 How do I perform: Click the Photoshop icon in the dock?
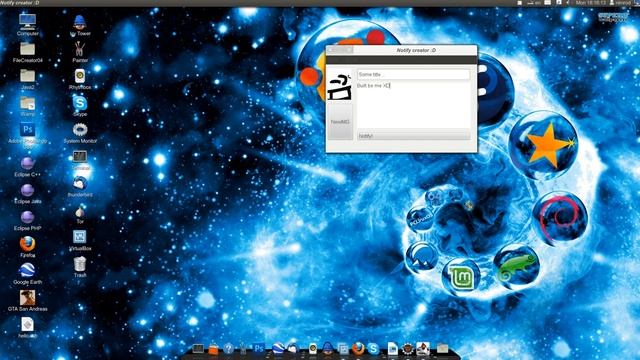259,349
